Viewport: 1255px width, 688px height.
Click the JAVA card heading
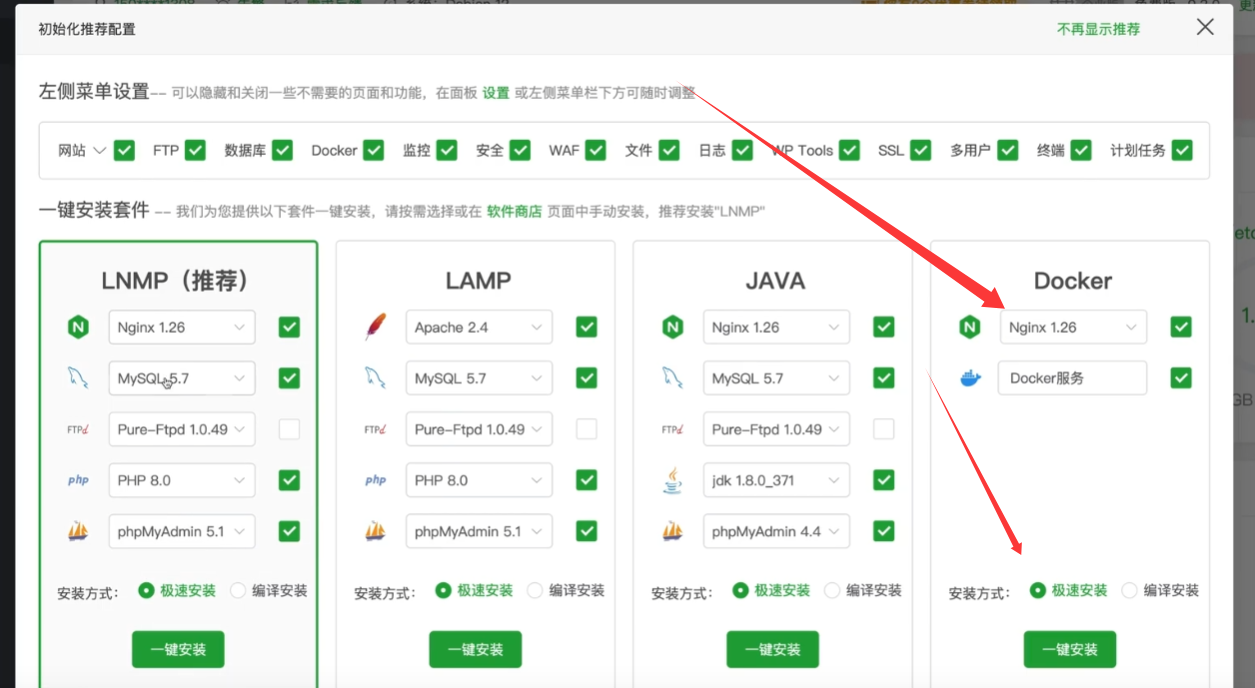pyautogui.click(x=775, y=281)
